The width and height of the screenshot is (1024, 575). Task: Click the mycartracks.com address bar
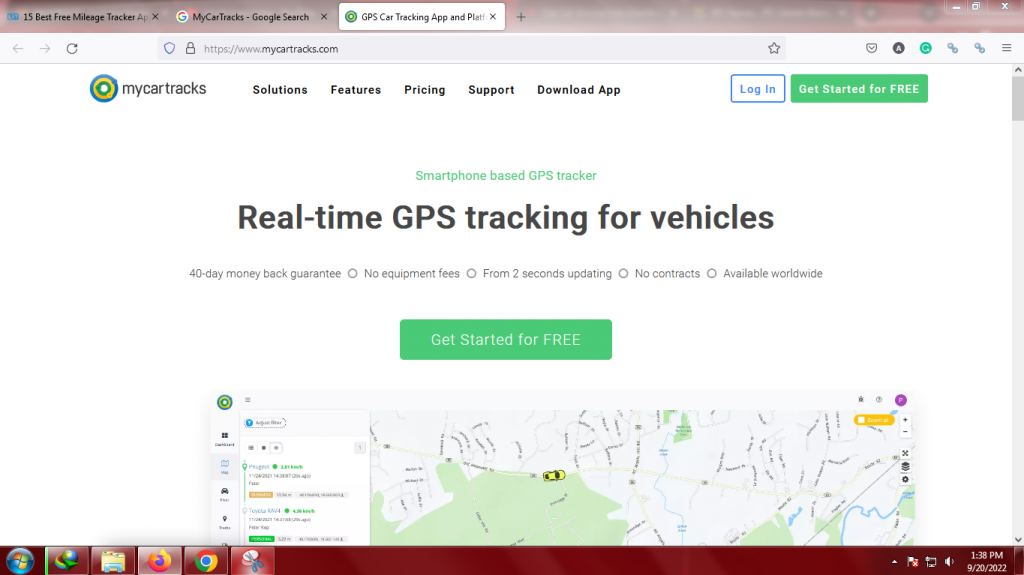click(x=470, y=48)
